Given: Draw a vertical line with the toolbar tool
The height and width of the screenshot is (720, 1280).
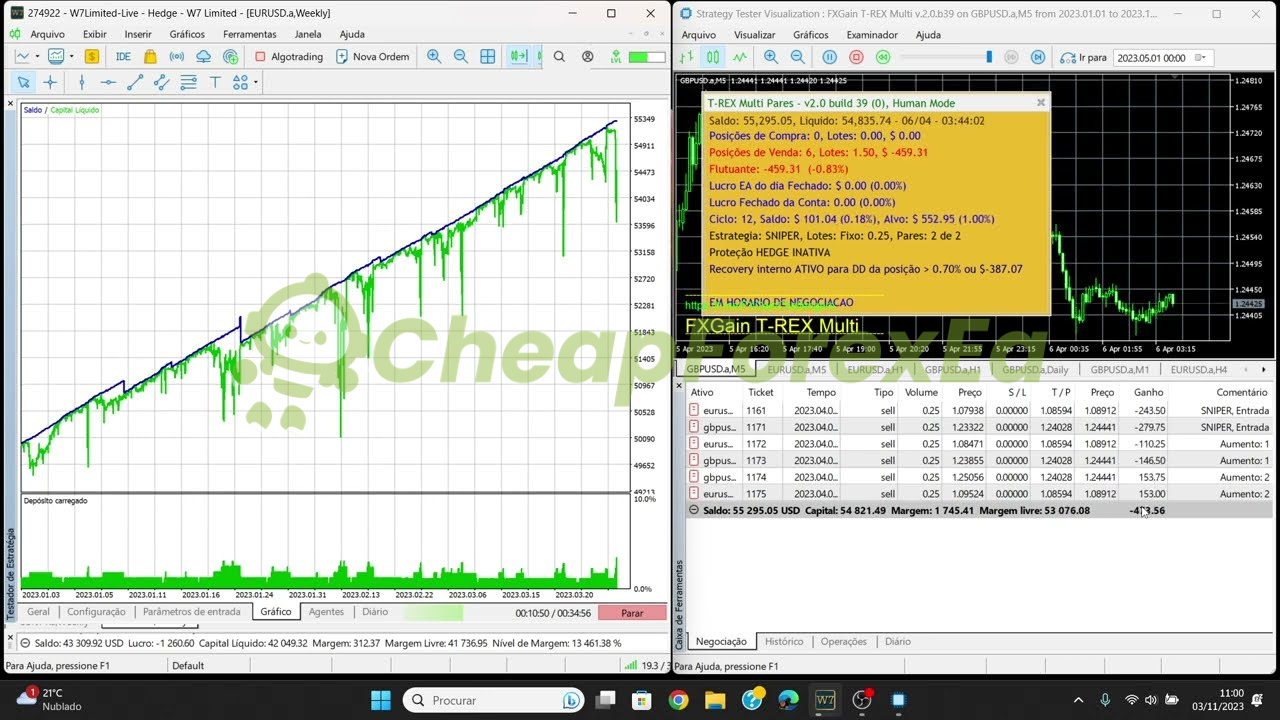Looking at the screenshot, I should pyautogui.click(x=82, y=82).
